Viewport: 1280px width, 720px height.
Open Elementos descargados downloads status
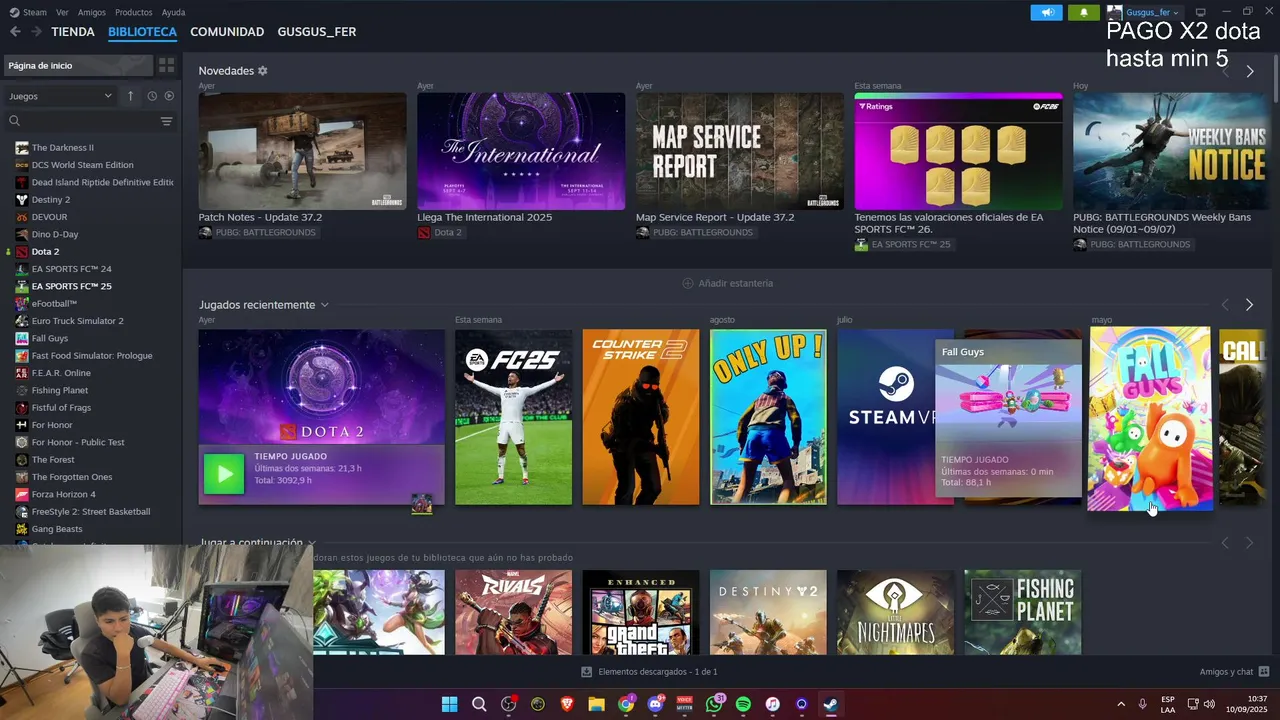650,672
